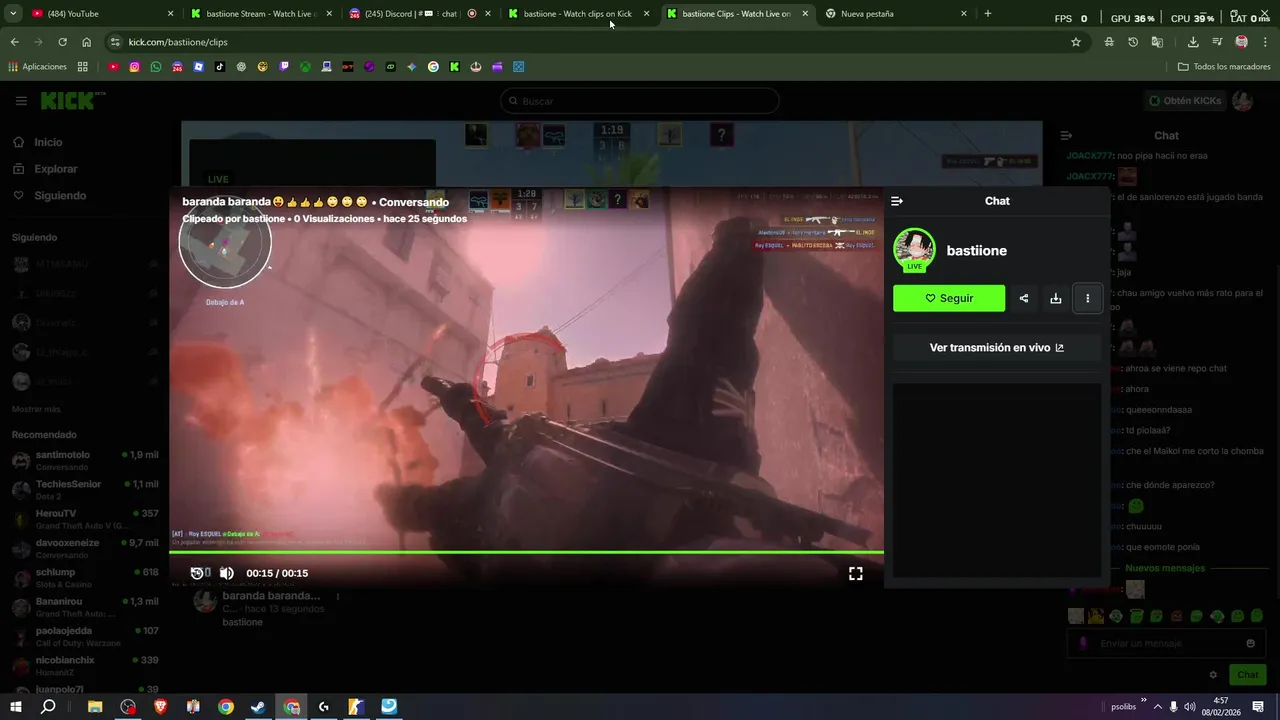This screenshot has width=1280, height=720.
Task: Switch to bastiione Stream browser tab
Action: coord(260,14)
